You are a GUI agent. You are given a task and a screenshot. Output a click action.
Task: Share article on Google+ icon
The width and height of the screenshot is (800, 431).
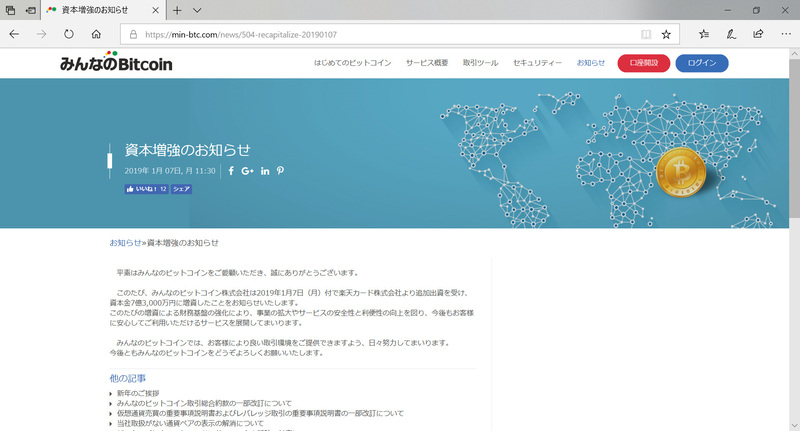pos(247,171)
